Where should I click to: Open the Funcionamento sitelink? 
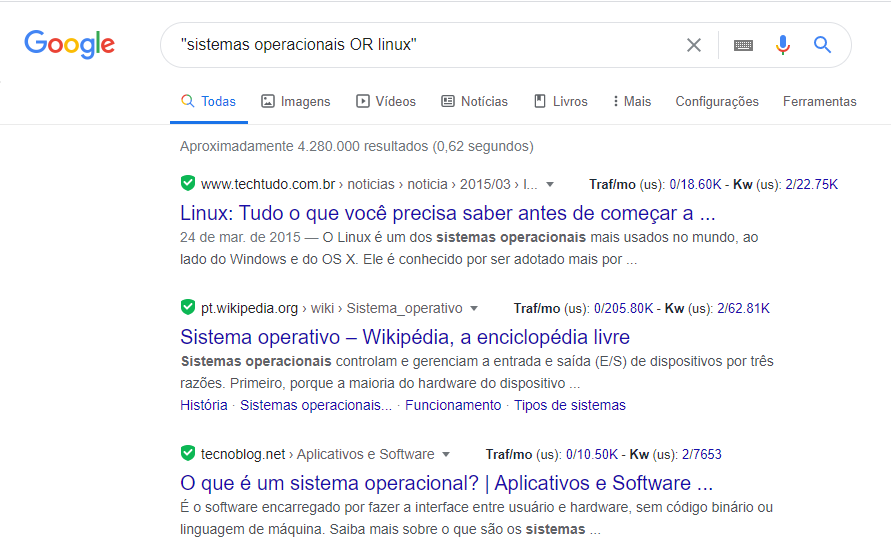(453, 405)
